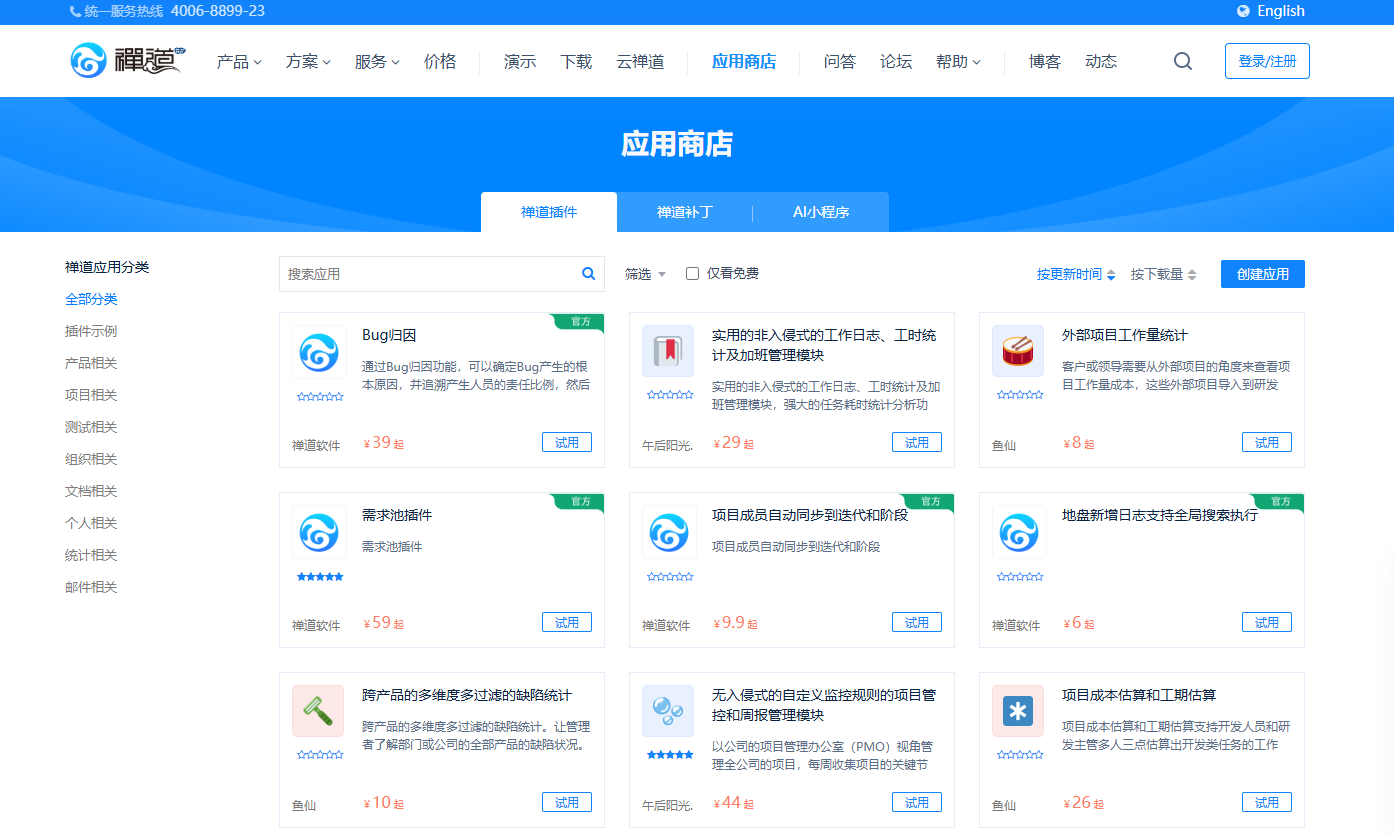This screenshot has width=1394, height=835.
Task: Switch to the 禅道补丁 tab
Action: click(685, 212)
